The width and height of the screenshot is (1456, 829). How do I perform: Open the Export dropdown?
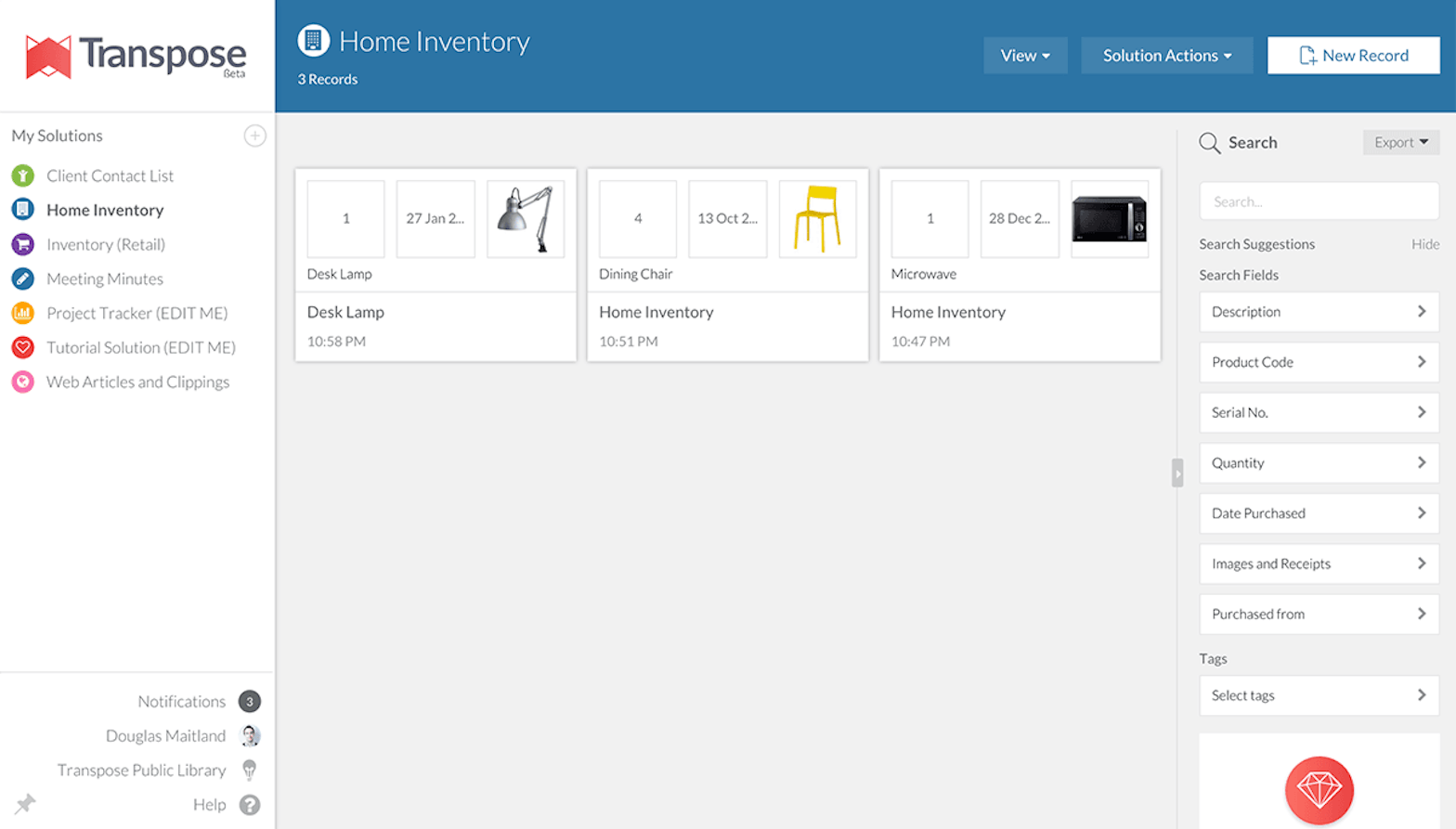[1400, 142]
